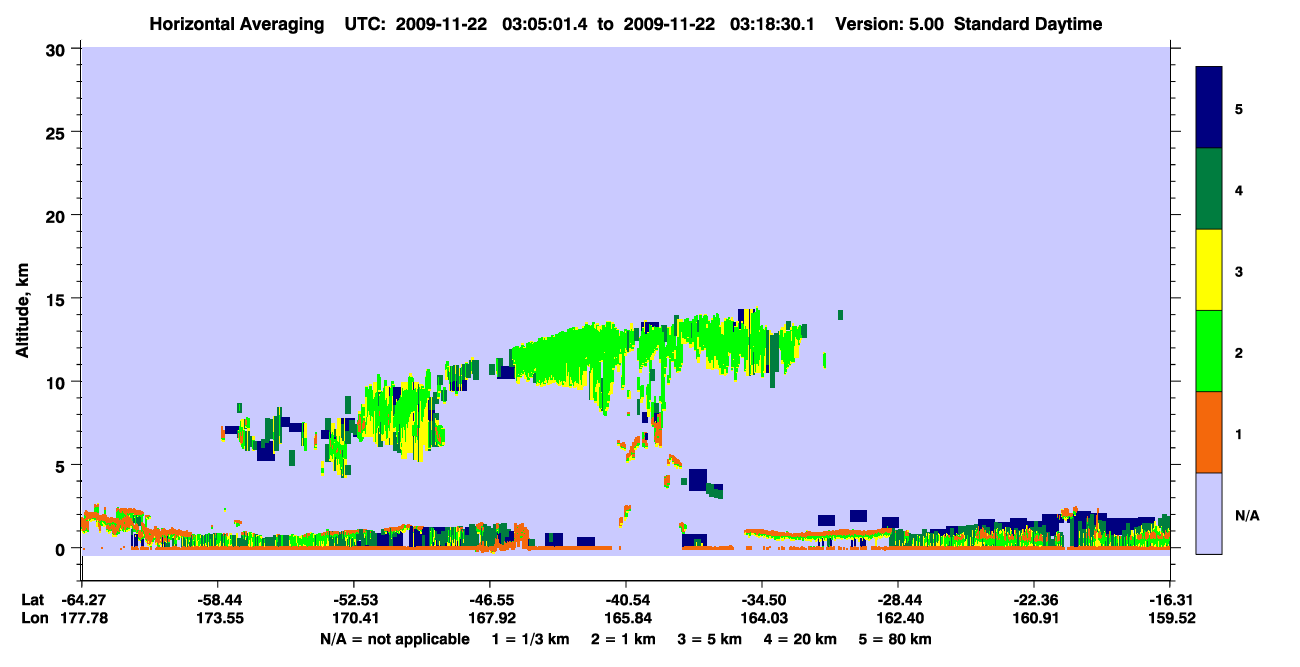
Task: Click longitude value '173.55'
Action: coord(218,617)
